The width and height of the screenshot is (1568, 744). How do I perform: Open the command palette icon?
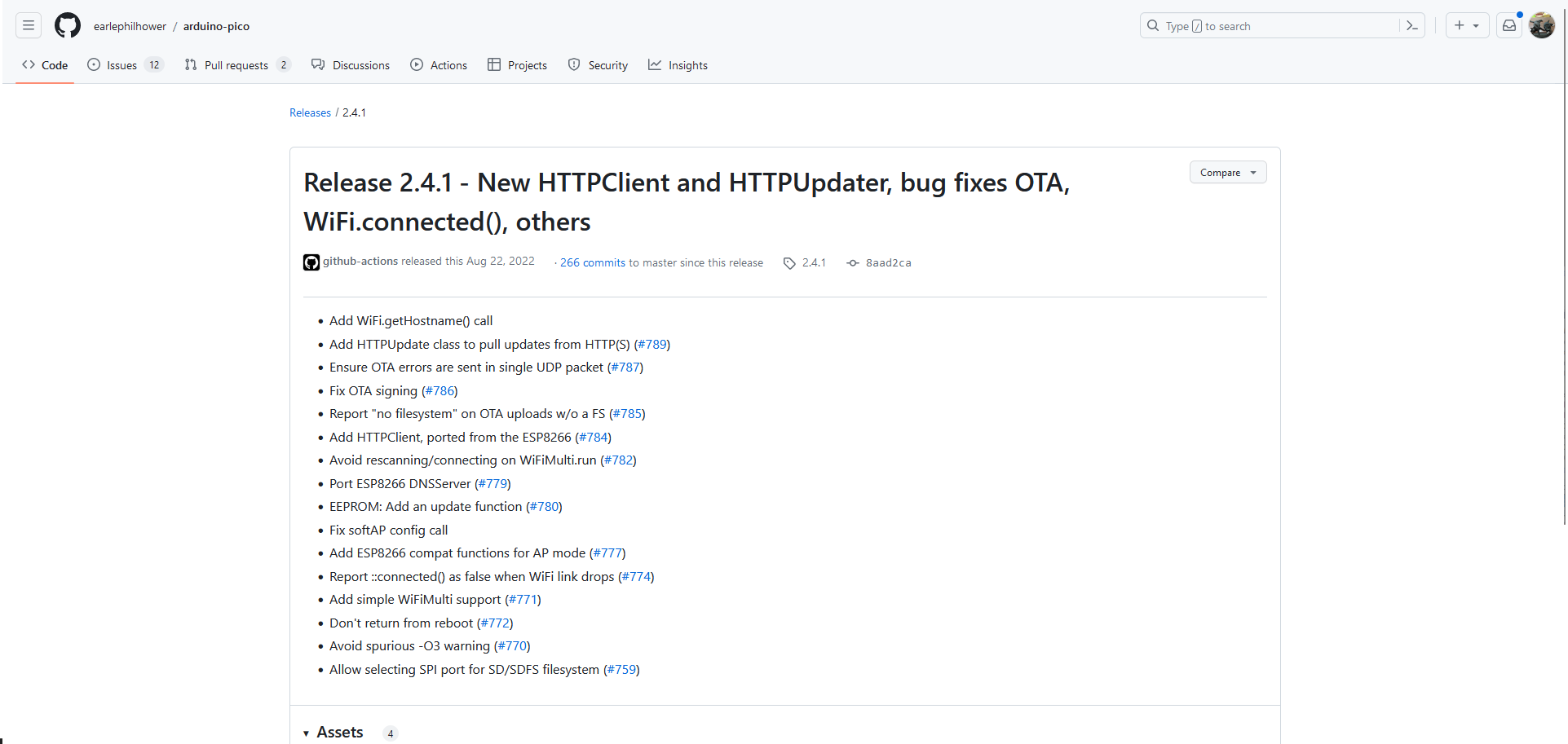[1412, 26]
